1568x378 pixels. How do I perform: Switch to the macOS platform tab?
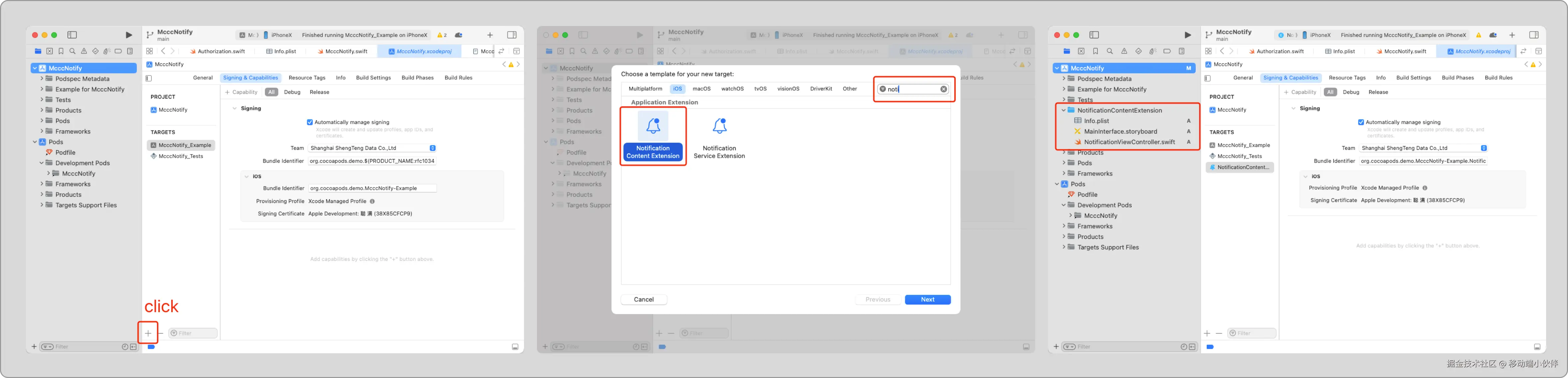pyautogui.click(x=701, y=89)
